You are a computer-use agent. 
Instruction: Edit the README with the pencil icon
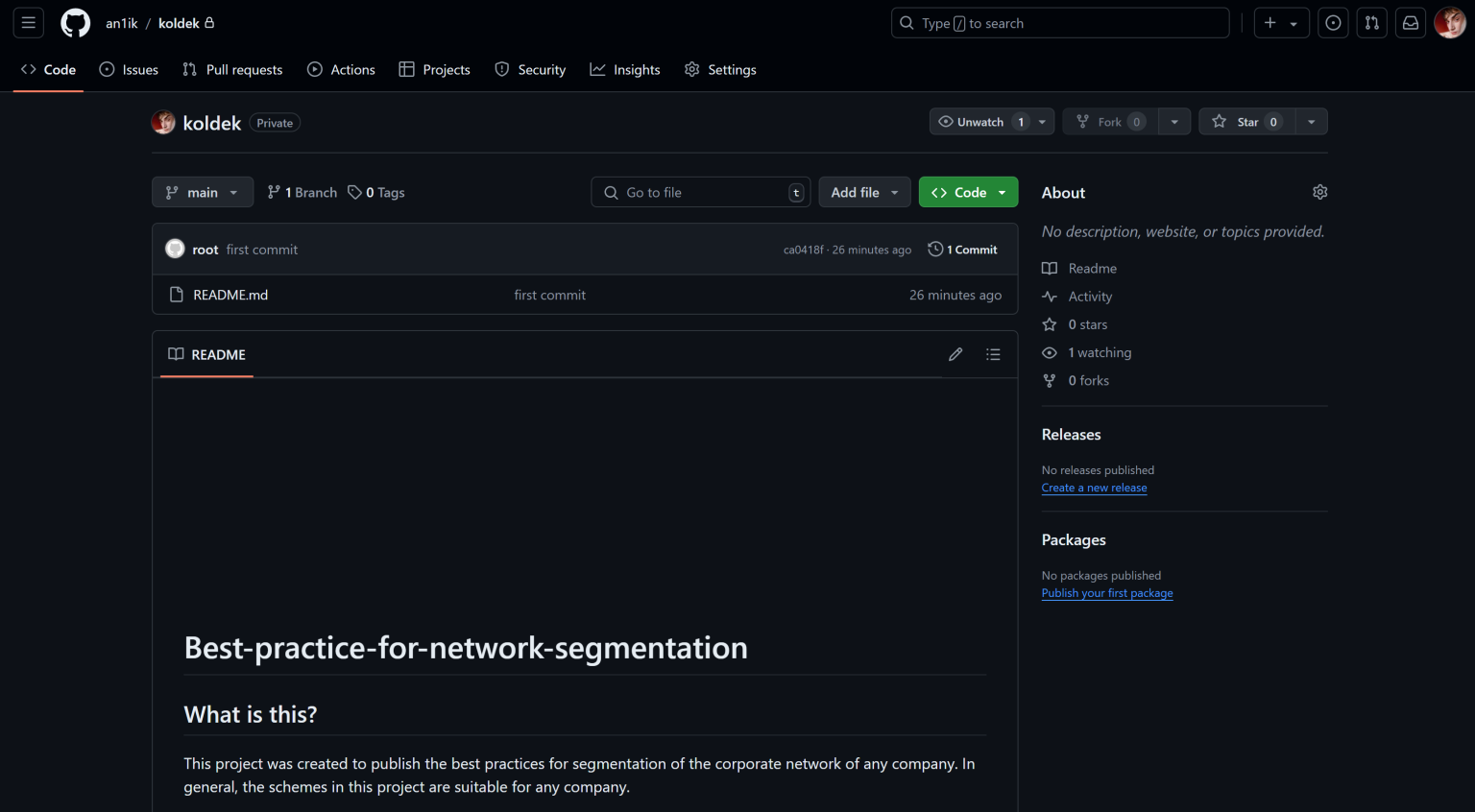coord(955,354)
